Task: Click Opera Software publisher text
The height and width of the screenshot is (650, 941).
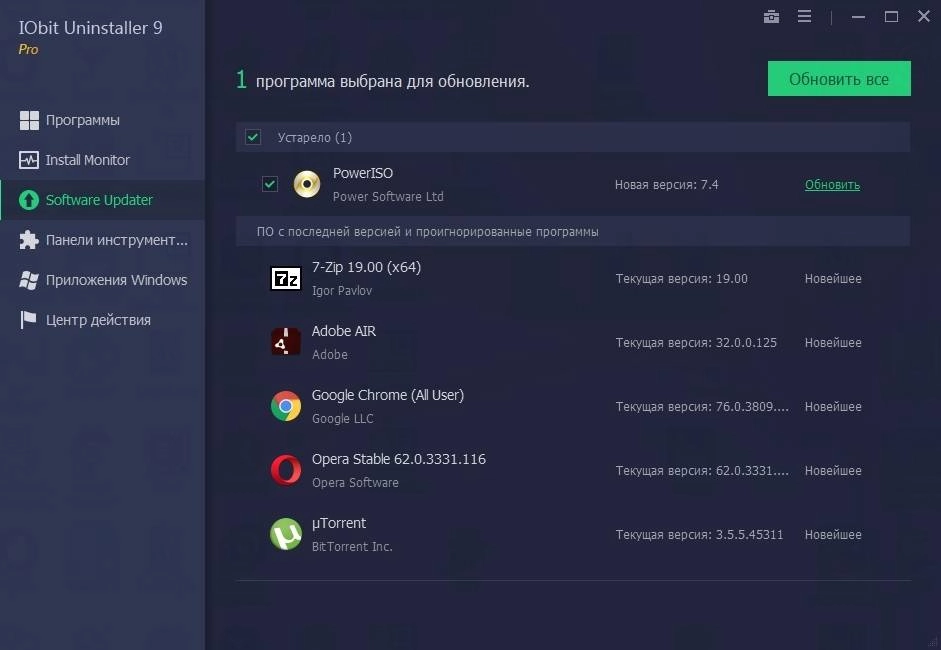Action: 355,483
